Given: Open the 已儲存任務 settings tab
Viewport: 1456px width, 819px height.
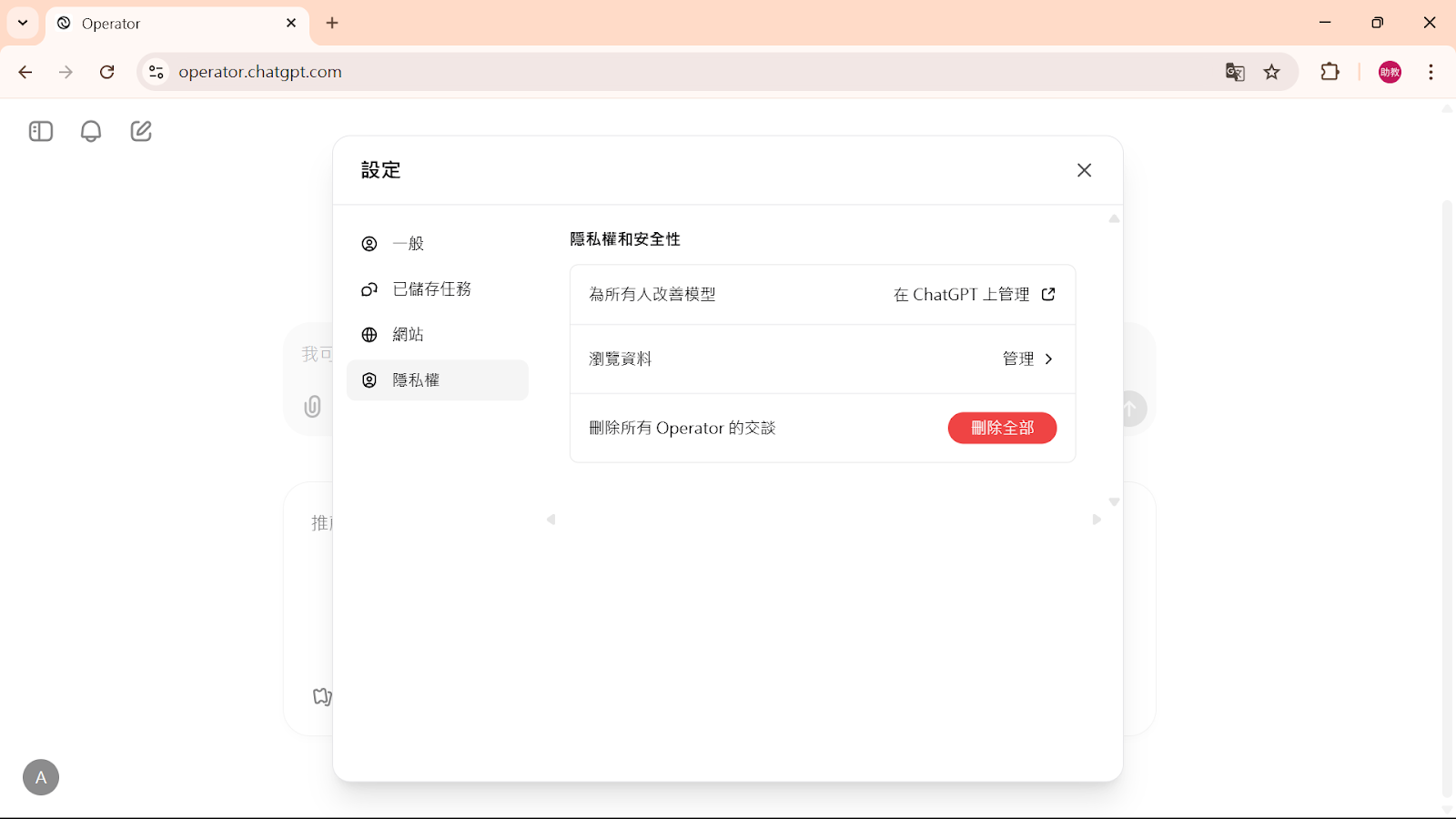Looking at the screenshot, I should pos(437,289).
